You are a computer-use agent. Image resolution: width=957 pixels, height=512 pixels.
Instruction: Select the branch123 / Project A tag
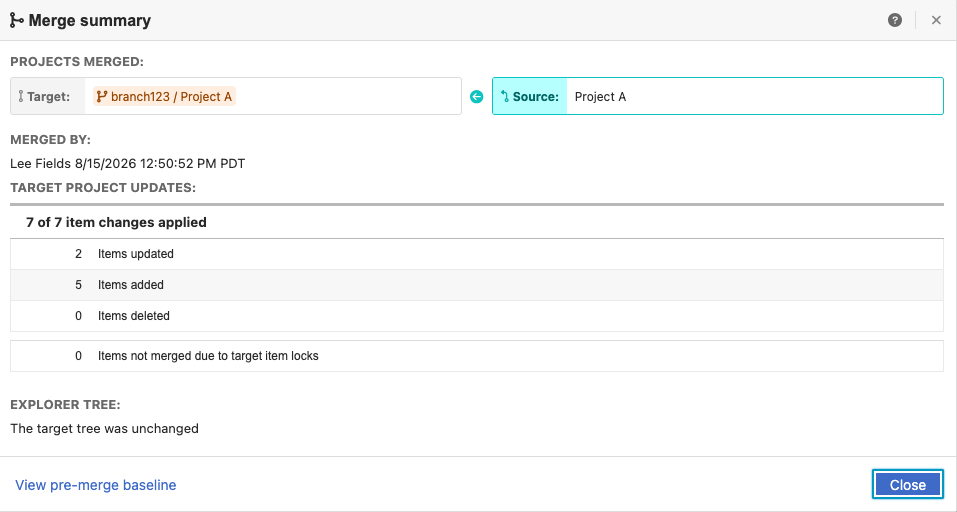coord(164,96)
